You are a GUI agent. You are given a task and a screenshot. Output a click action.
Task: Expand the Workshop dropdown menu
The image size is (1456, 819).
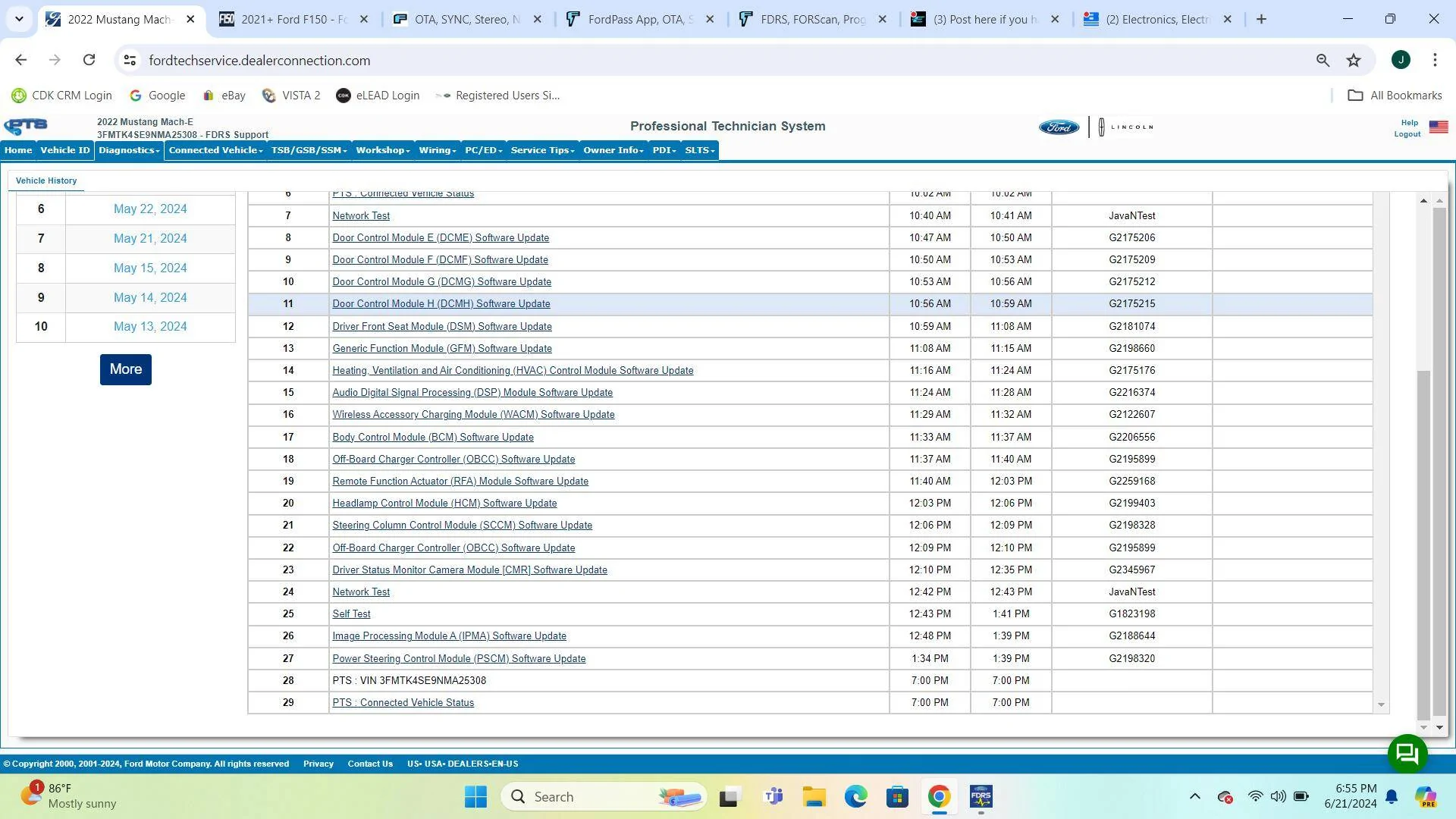click(382, 150)
